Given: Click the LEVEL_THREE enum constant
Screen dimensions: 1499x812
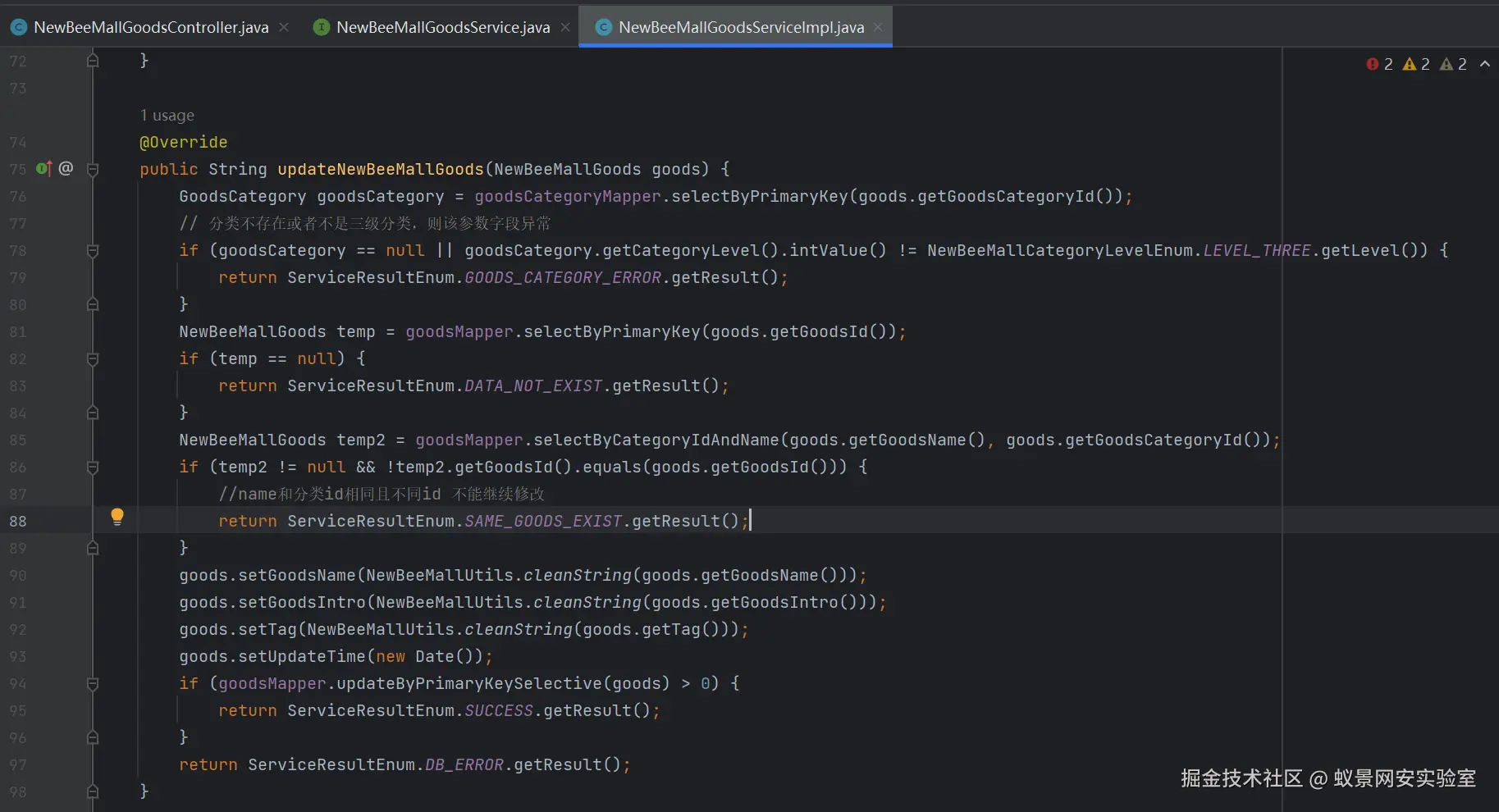Looking at the screenshot, I should 1257,250.
